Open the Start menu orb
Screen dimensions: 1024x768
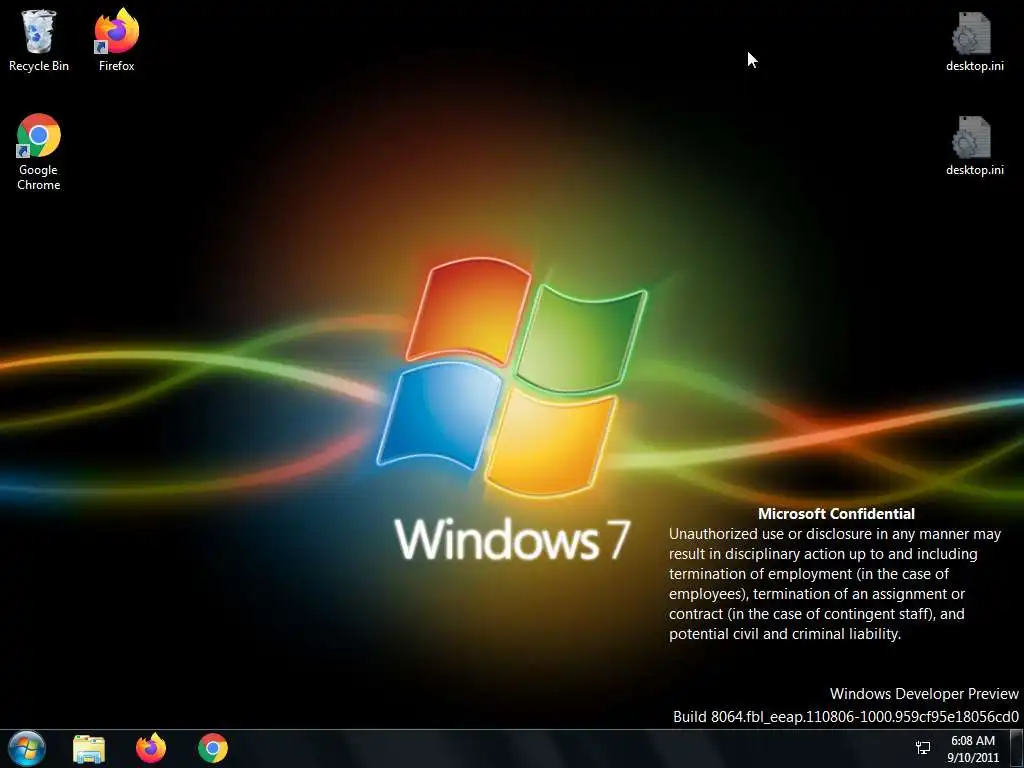coord(27,748)
